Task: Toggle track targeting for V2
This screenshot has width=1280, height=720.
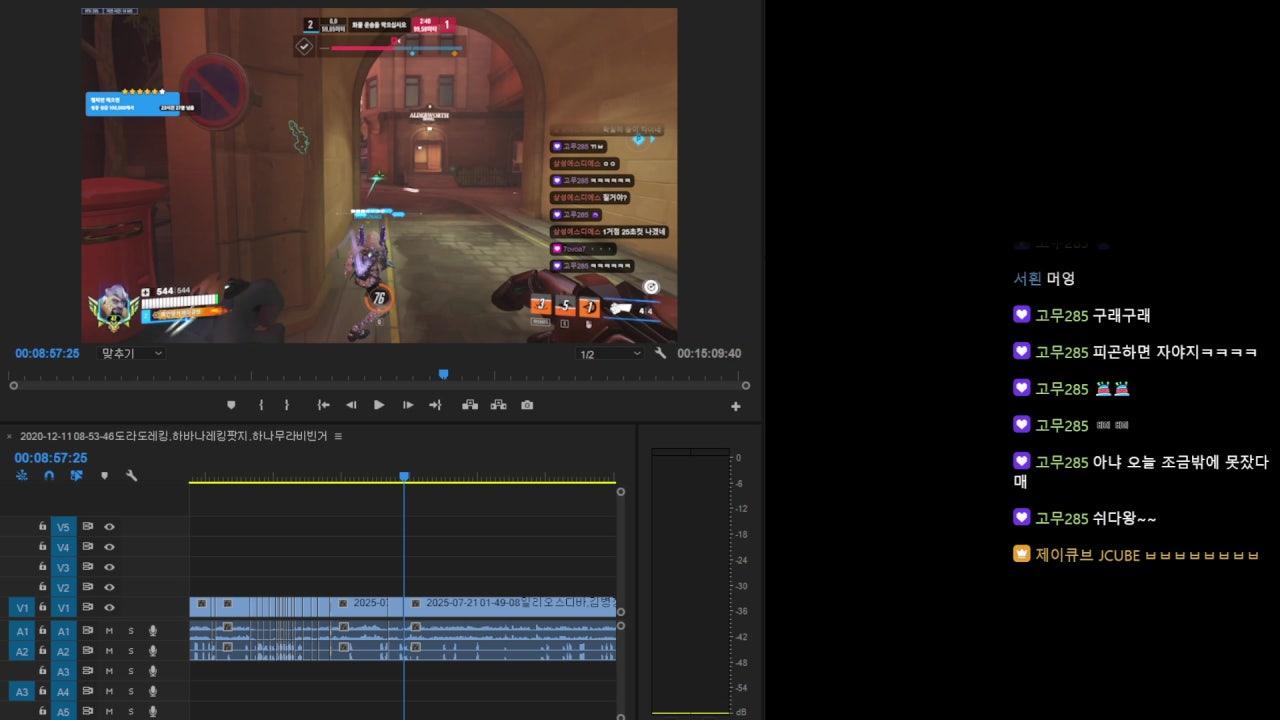Action: 64,587
